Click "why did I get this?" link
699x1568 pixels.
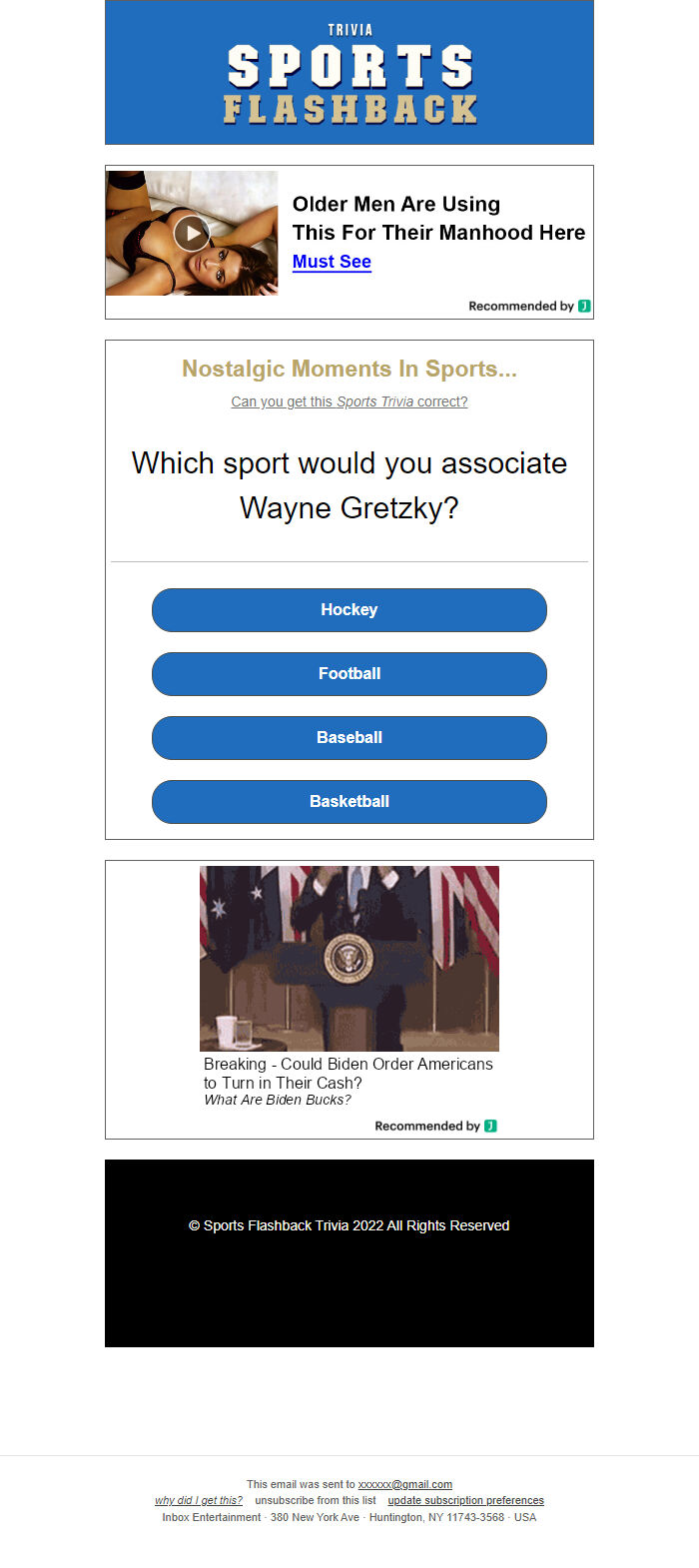(x=199, y=1500)
